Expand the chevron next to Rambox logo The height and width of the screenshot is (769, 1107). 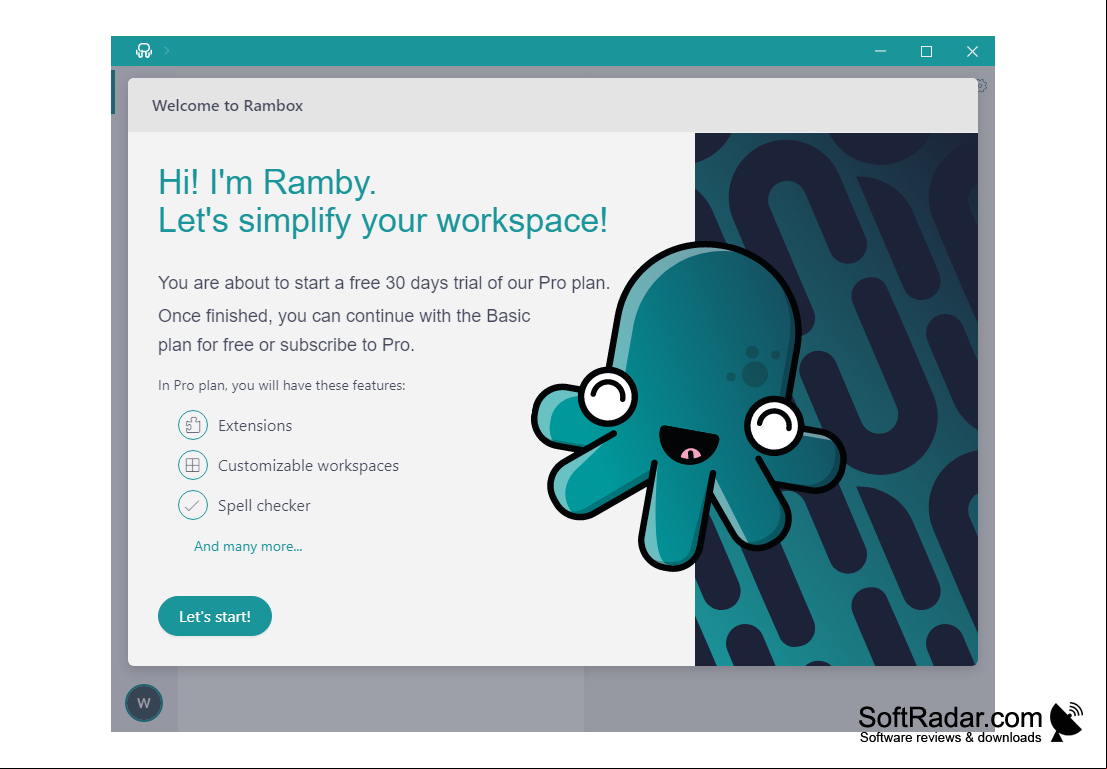(x=167, y=51)
